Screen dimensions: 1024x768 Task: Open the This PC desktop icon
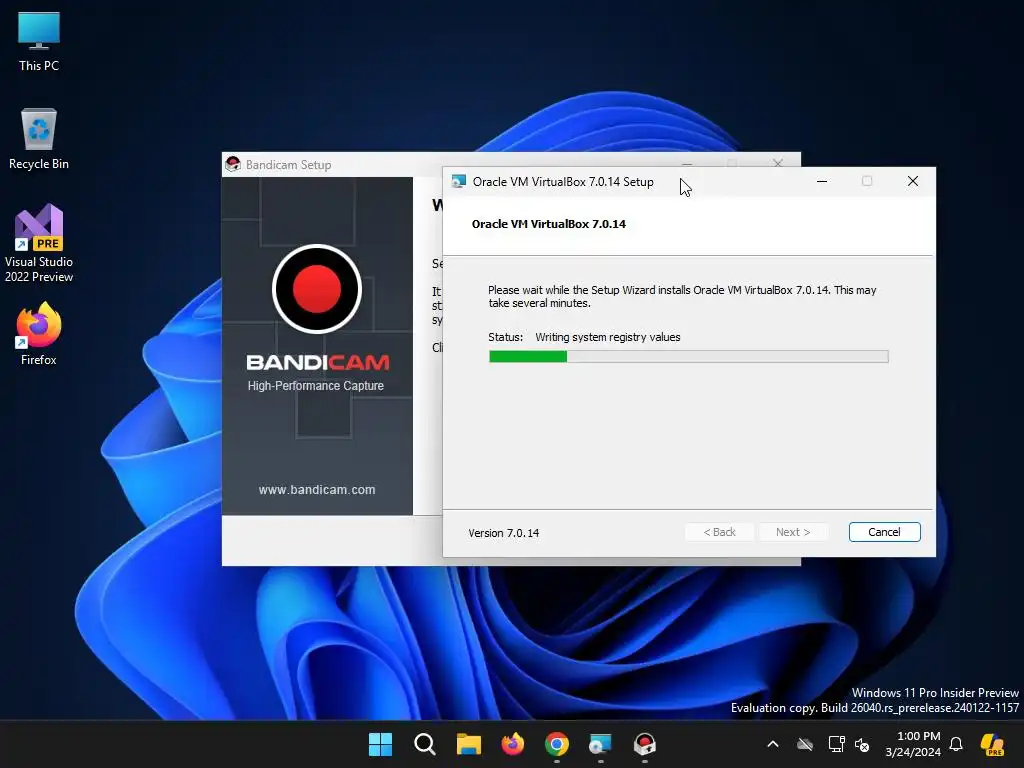click(39, 42)
